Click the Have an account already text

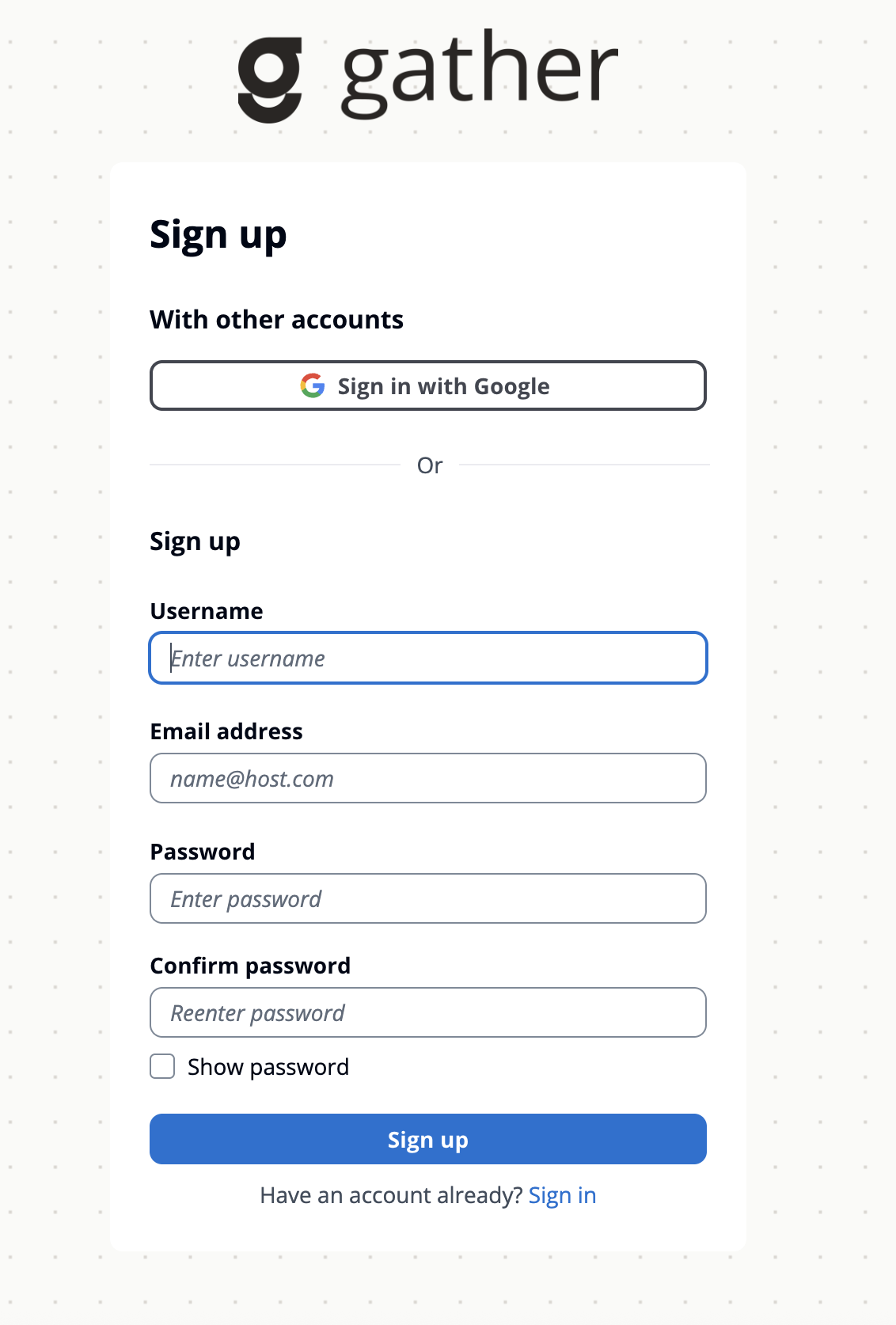point(392,1195)
